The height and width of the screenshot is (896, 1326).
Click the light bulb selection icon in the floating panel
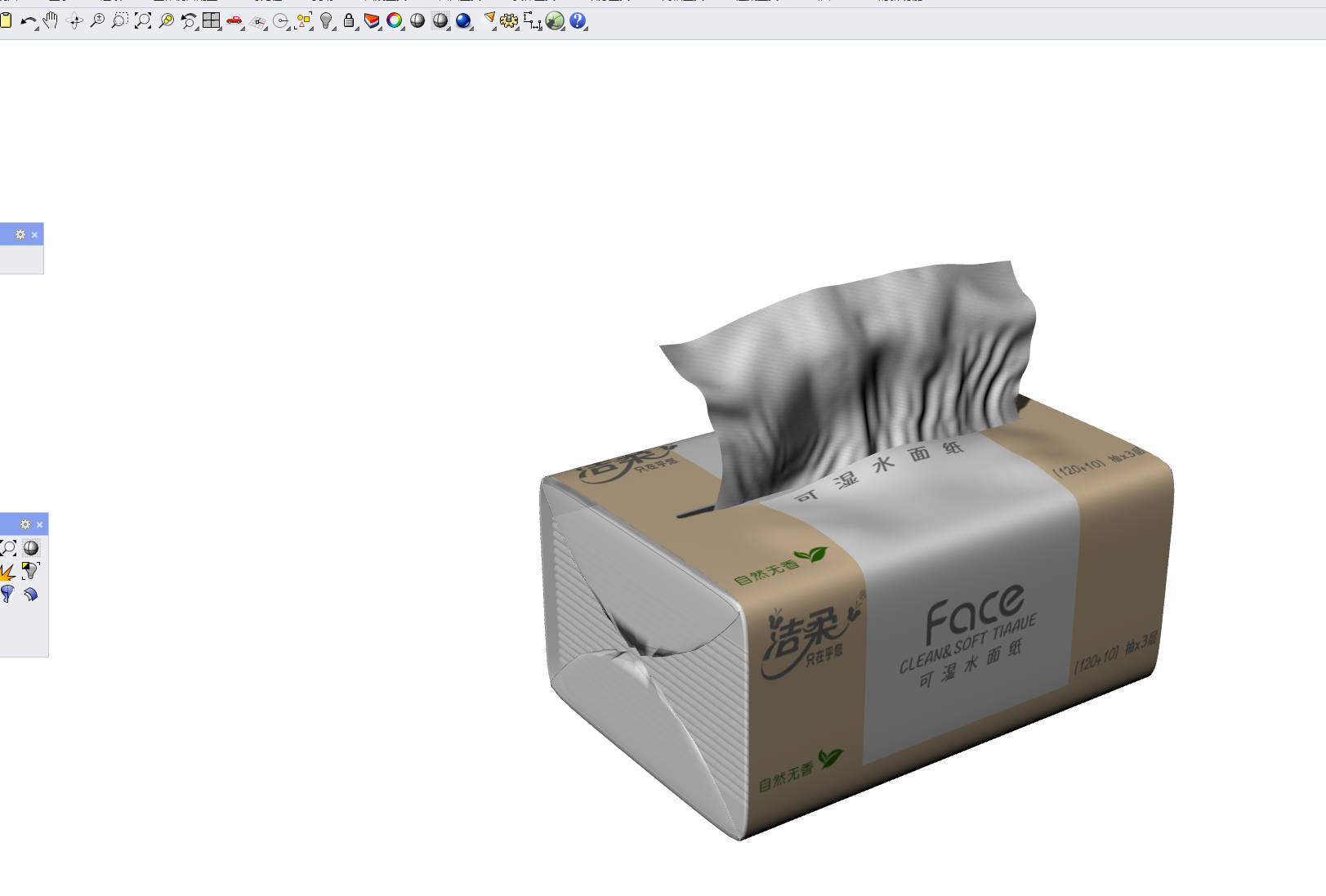[31, 570]
